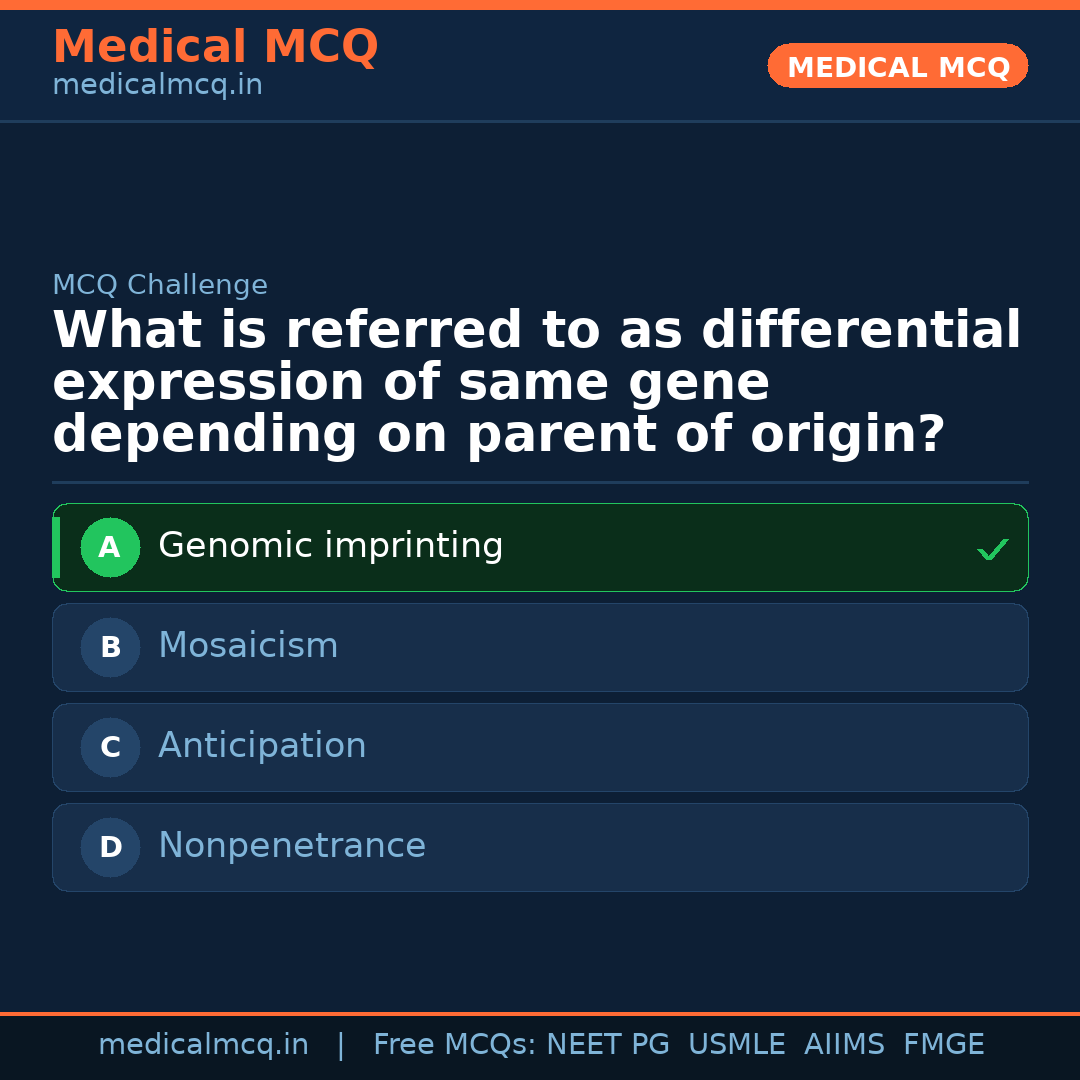This screenshot has height=1080, width=1080.
Task: Select the Nonpenetrance answer text
Action: tap(292, 846)
